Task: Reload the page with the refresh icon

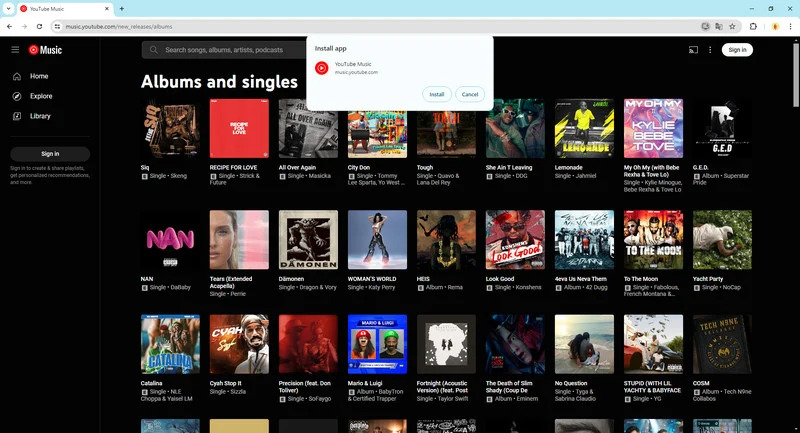Action: tap(38, 26)
